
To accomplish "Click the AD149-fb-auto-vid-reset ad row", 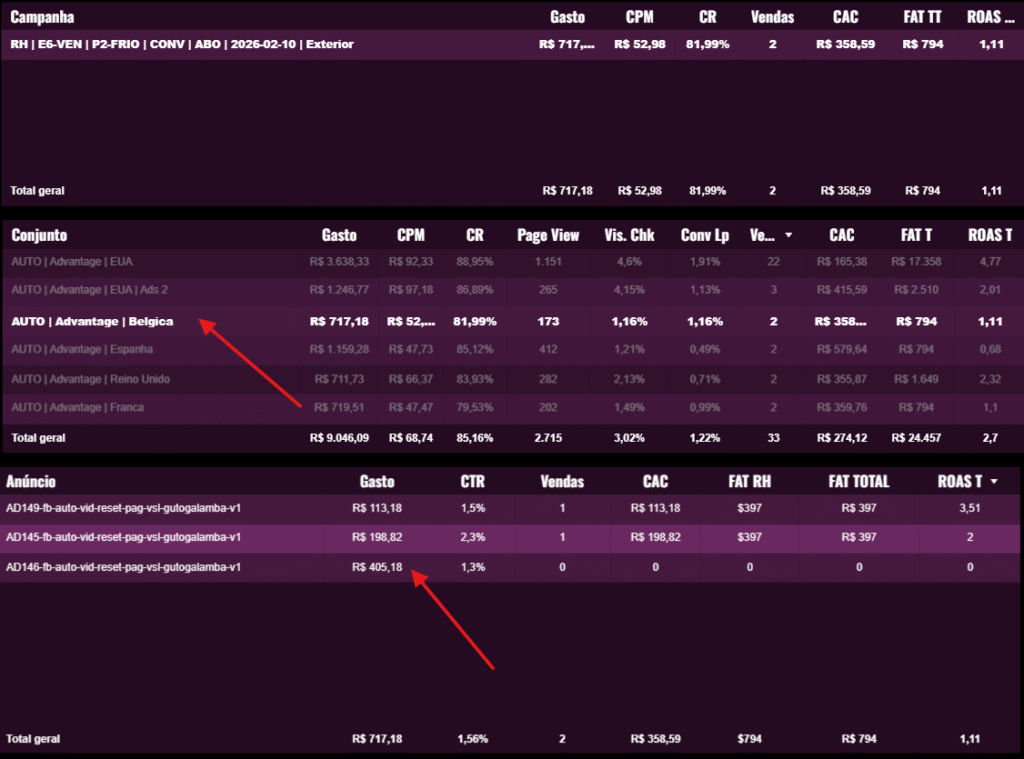I will [x=123, y=508].
